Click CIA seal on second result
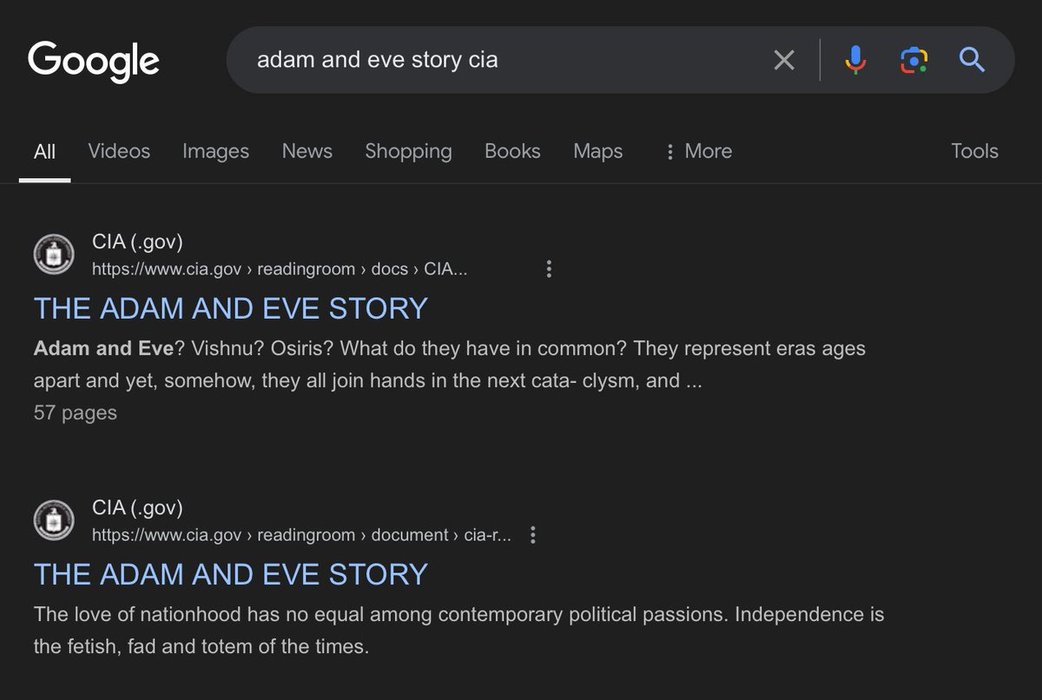The width and height of the screenshot is (1042, 700). 54,520
